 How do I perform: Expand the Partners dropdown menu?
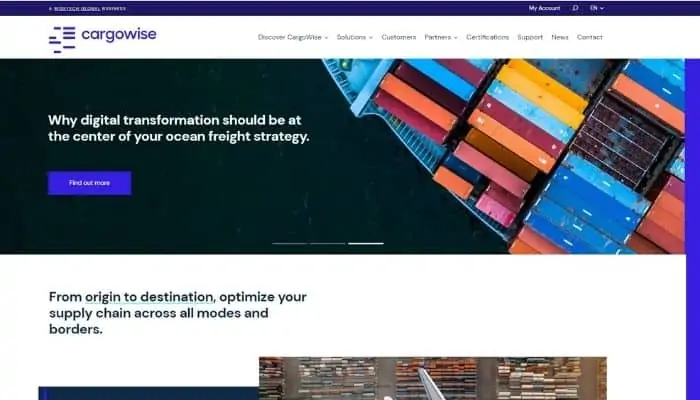[441, 37]
